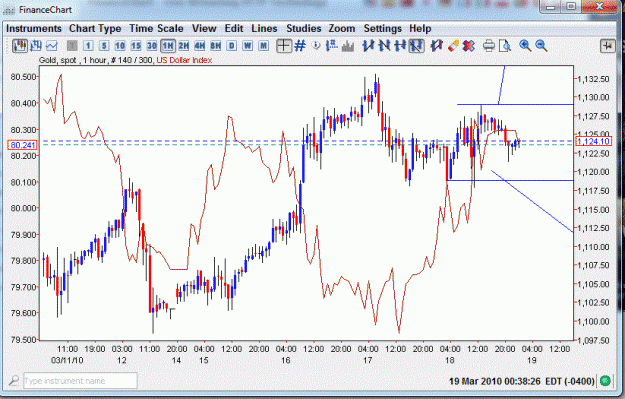The width and height of the screenshot is (625, 399).
Task: Click the pin icon at toolbar end
Action: coord(608,46)
